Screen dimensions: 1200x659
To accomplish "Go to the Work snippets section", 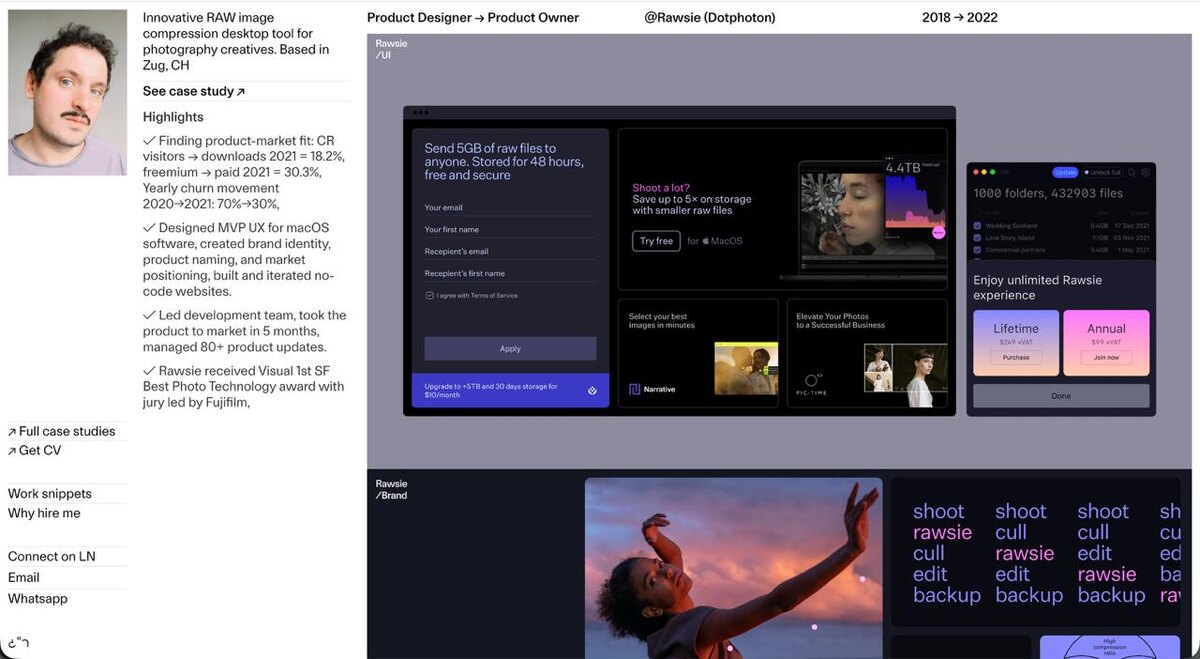I will coord(50,494).
